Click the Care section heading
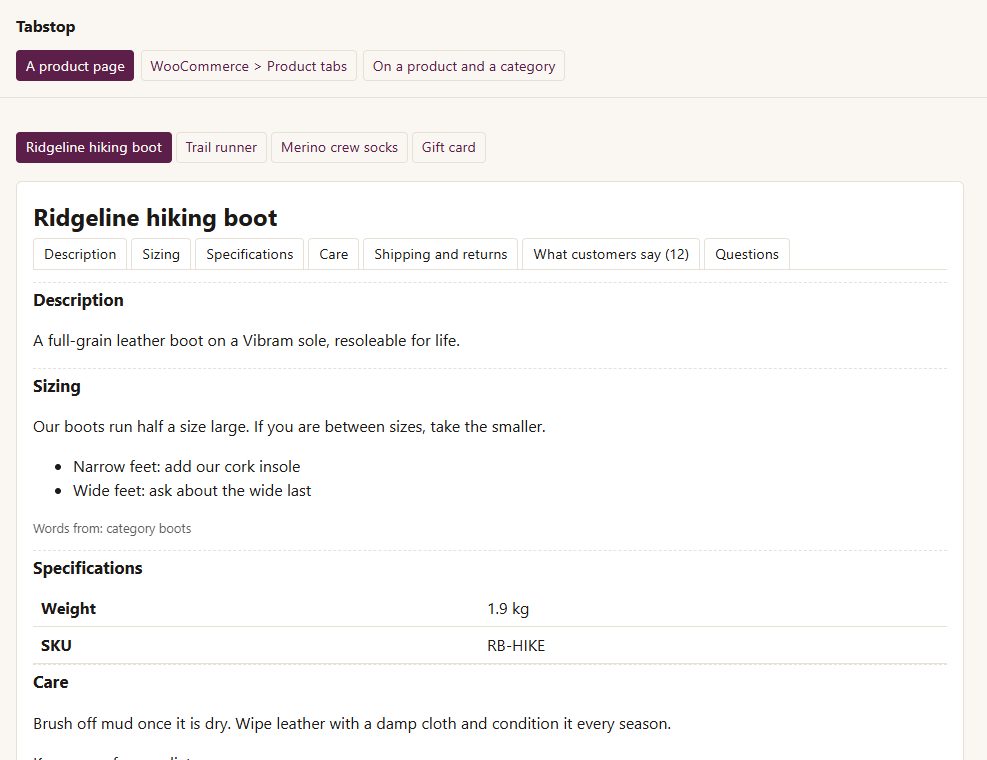 point(51,682)
